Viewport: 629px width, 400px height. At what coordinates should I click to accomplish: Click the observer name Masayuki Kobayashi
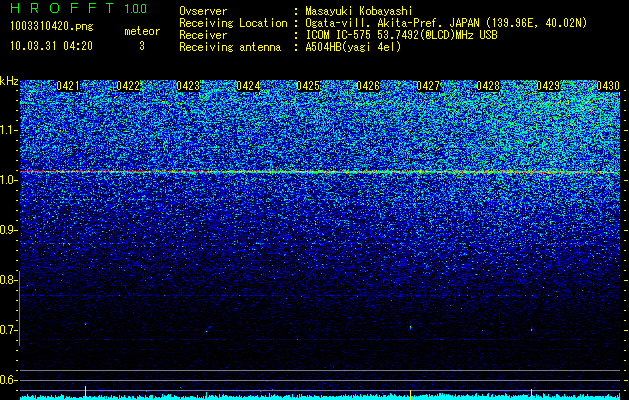point(359,11)
